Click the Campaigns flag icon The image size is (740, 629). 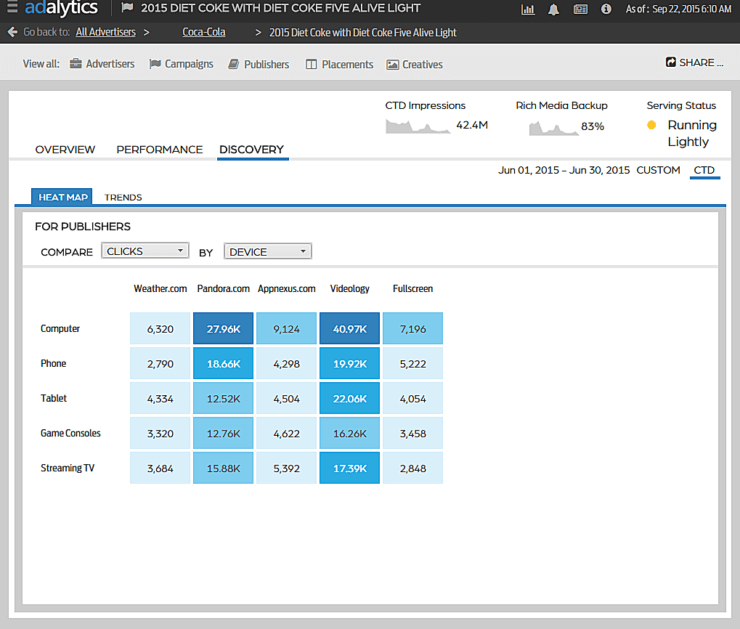[155, 64]
